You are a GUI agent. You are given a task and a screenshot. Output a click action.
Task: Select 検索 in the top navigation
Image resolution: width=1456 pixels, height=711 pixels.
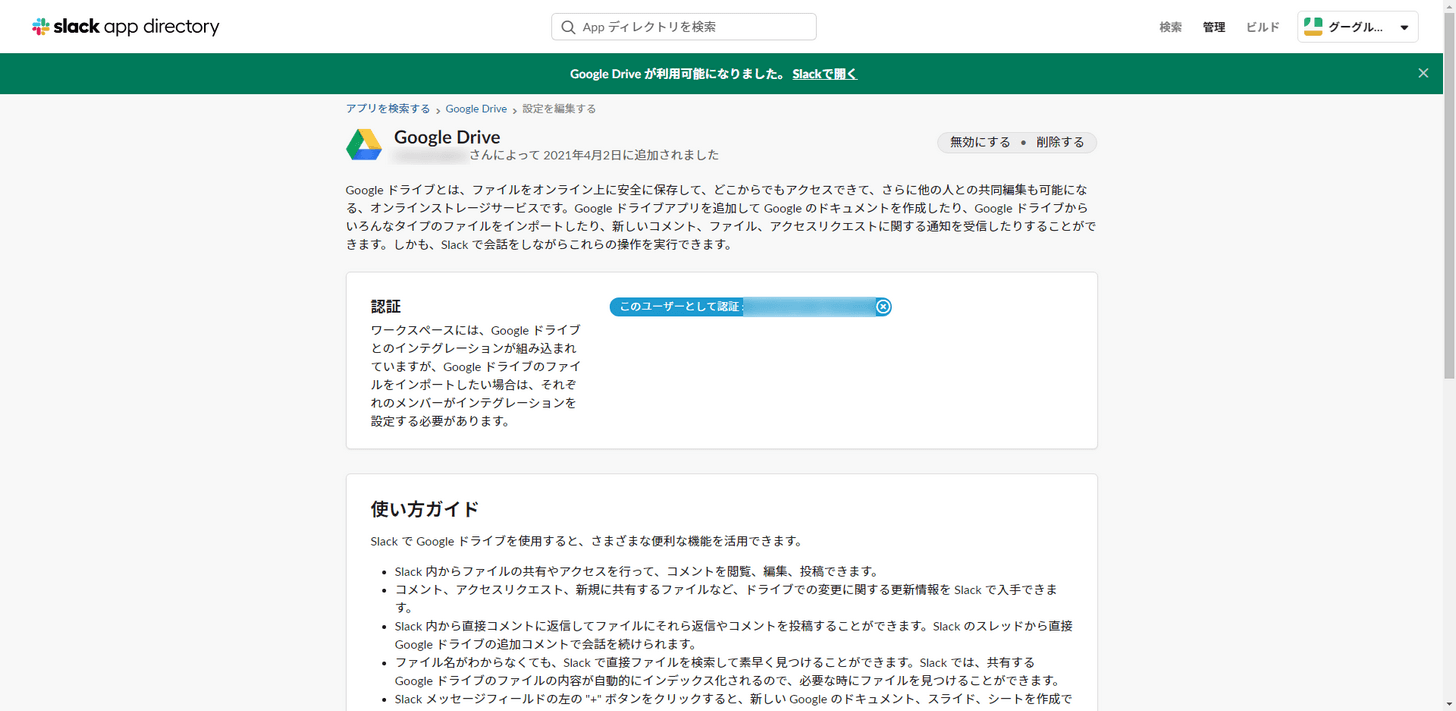1170,27
